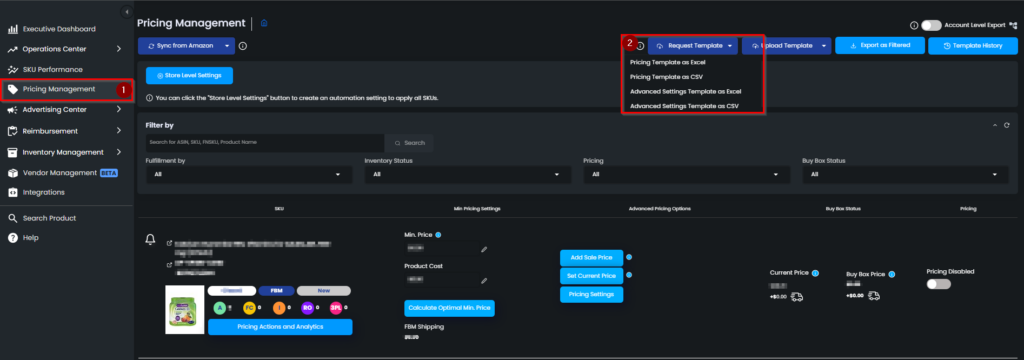The width and height of the screenshot is (1024, 360).
Task: Expand Advertising Center submenu chevron
Action: pyautogui.click(x=118, y=110)
